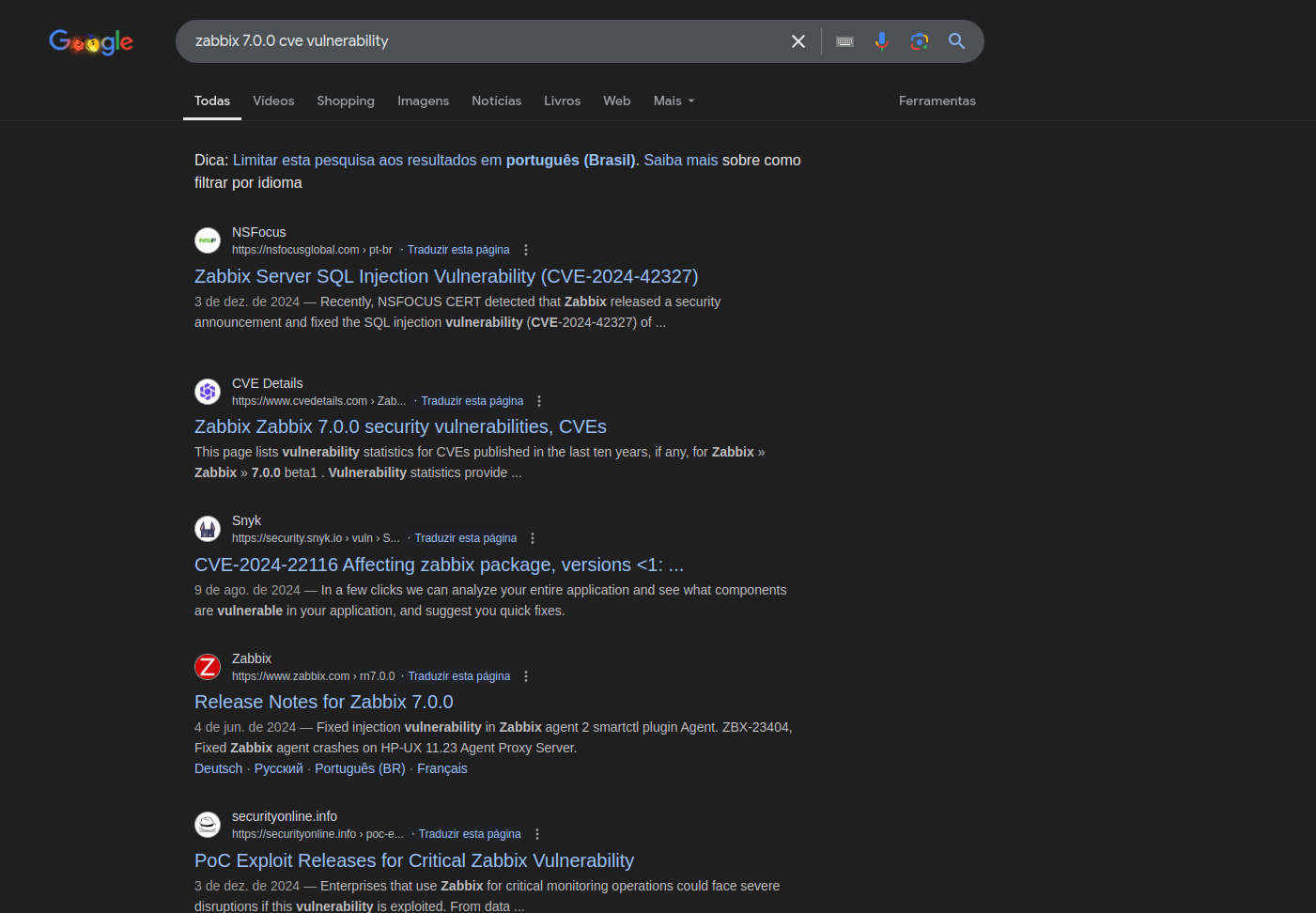Switch to the Web tab

point(616,101)
